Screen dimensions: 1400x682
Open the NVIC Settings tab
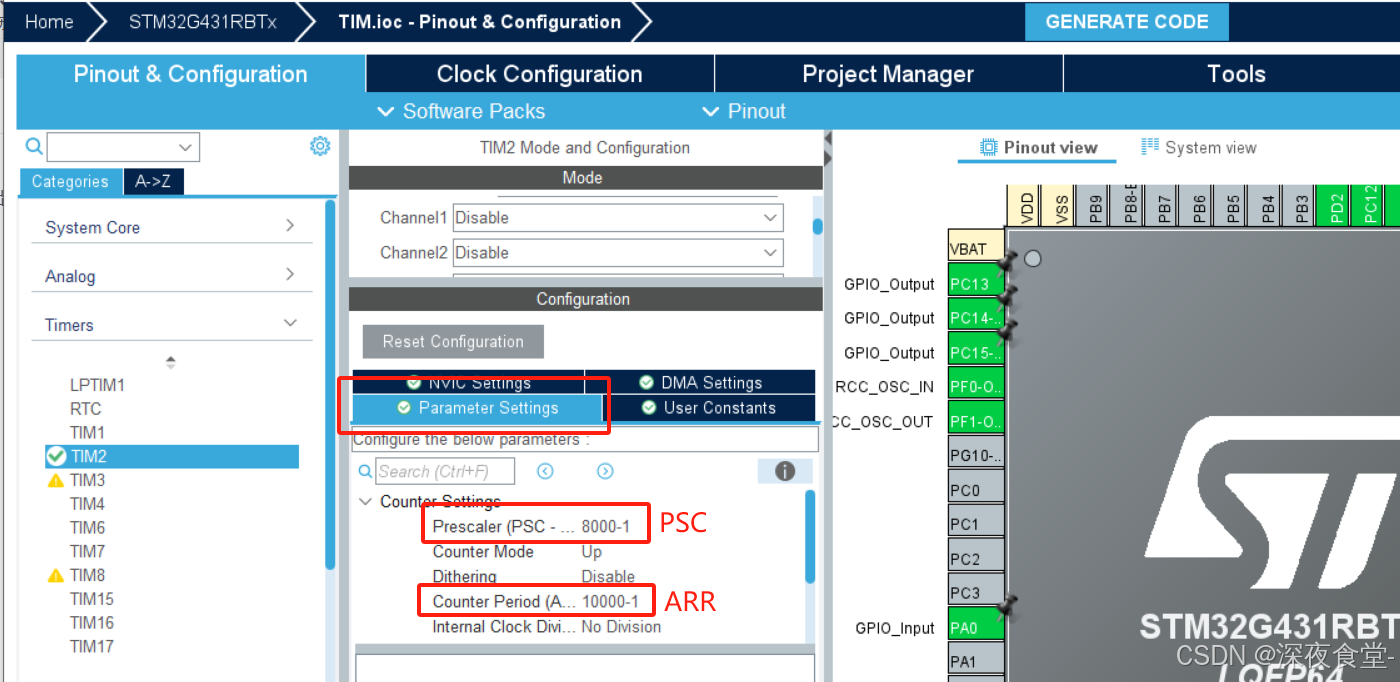468,382
